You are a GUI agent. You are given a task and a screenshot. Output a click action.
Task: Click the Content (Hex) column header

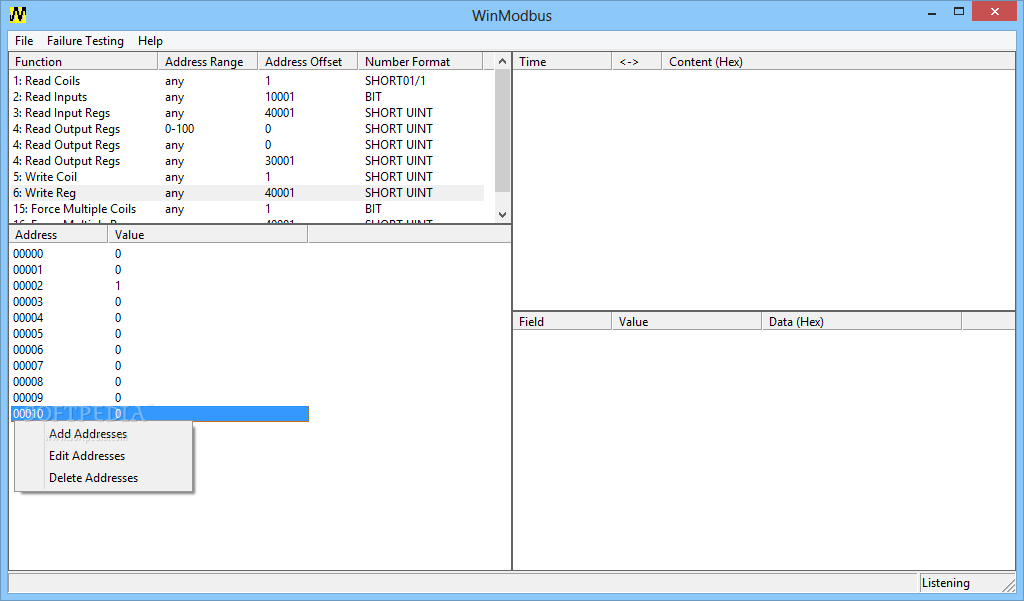coord(839,61)
